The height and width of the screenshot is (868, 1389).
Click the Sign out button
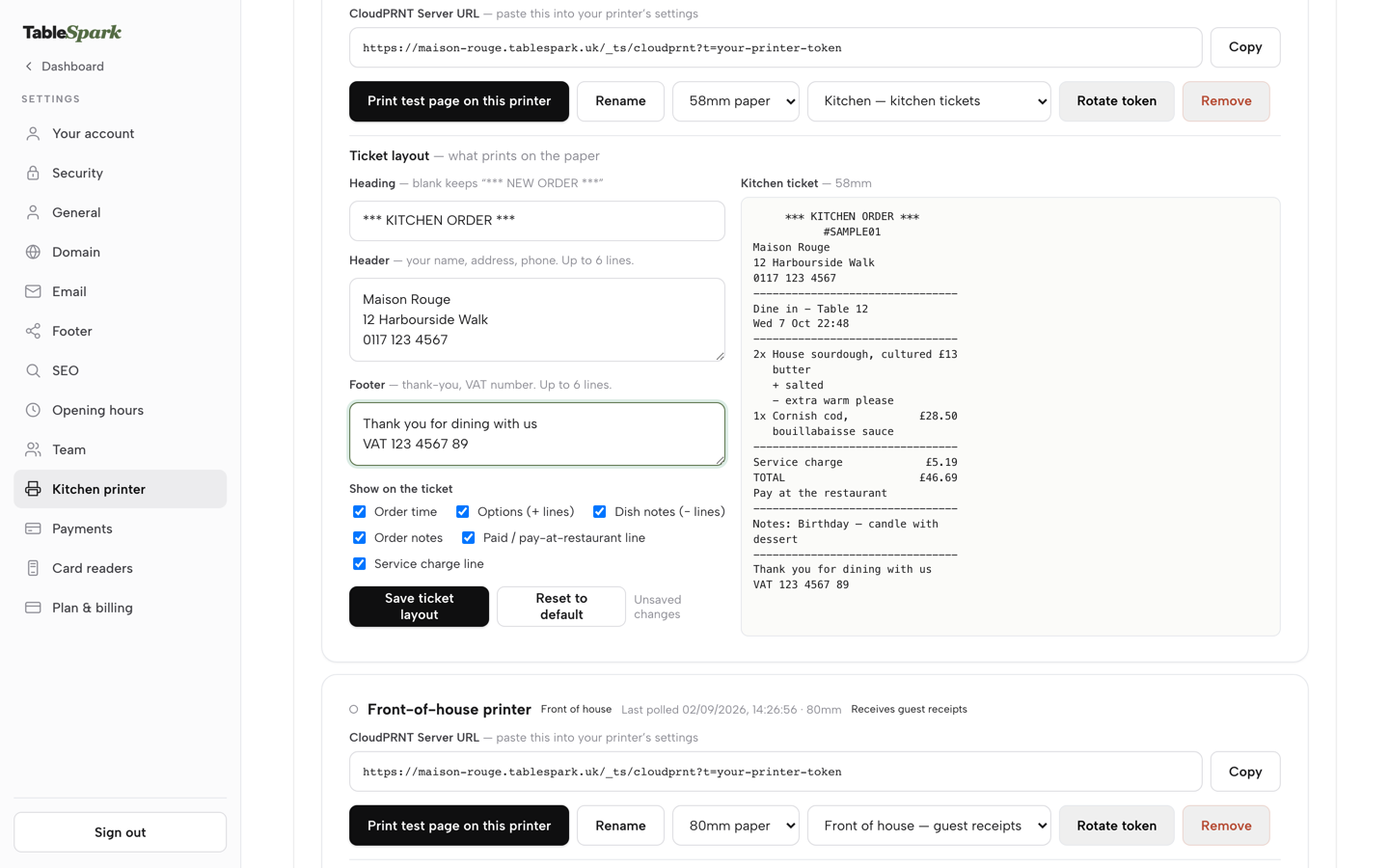120,832
